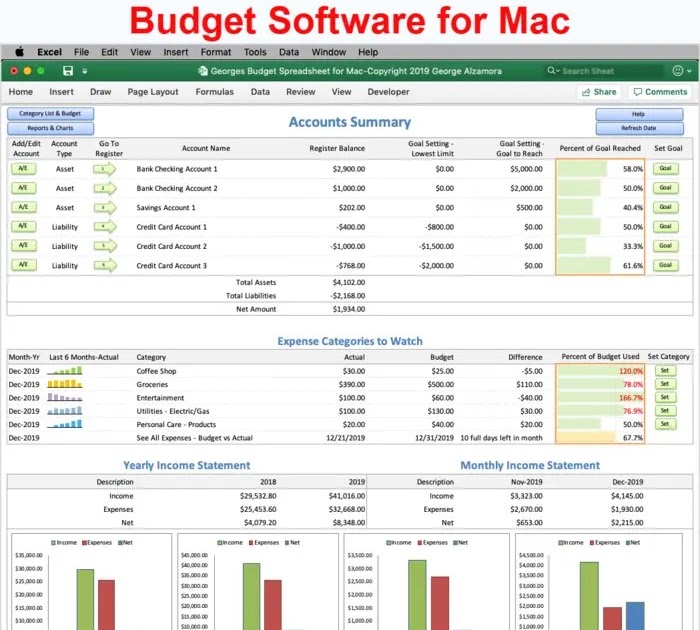700x630 pixels.
Task: Open Category List & Budget
Action: tap(50, 114)
